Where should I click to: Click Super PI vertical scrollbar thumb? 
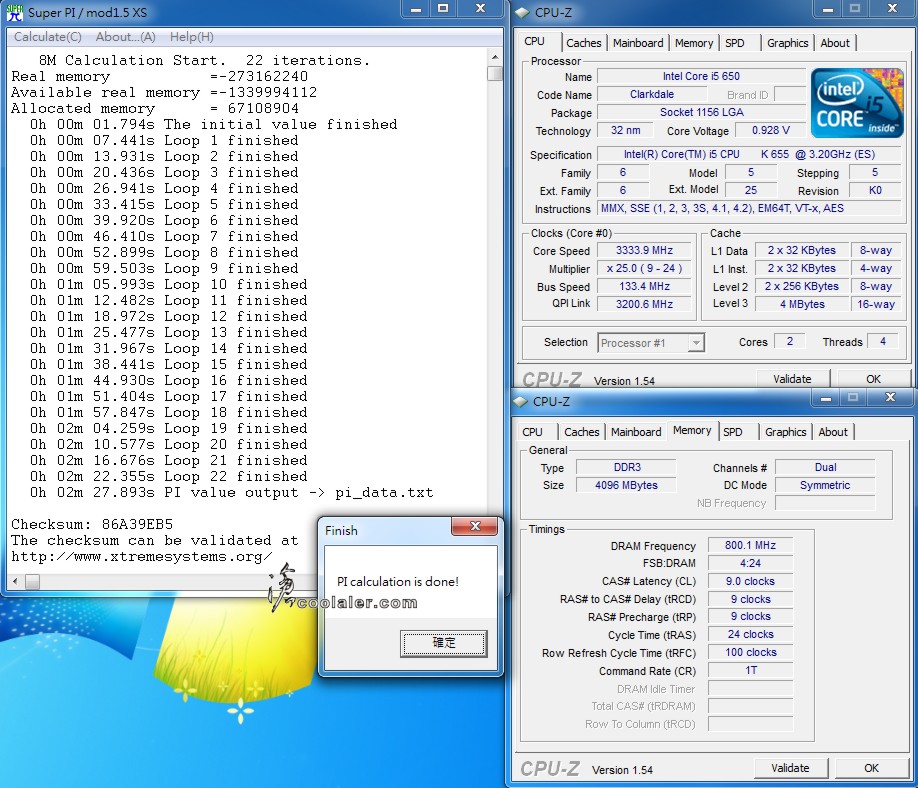coord(495,73)
